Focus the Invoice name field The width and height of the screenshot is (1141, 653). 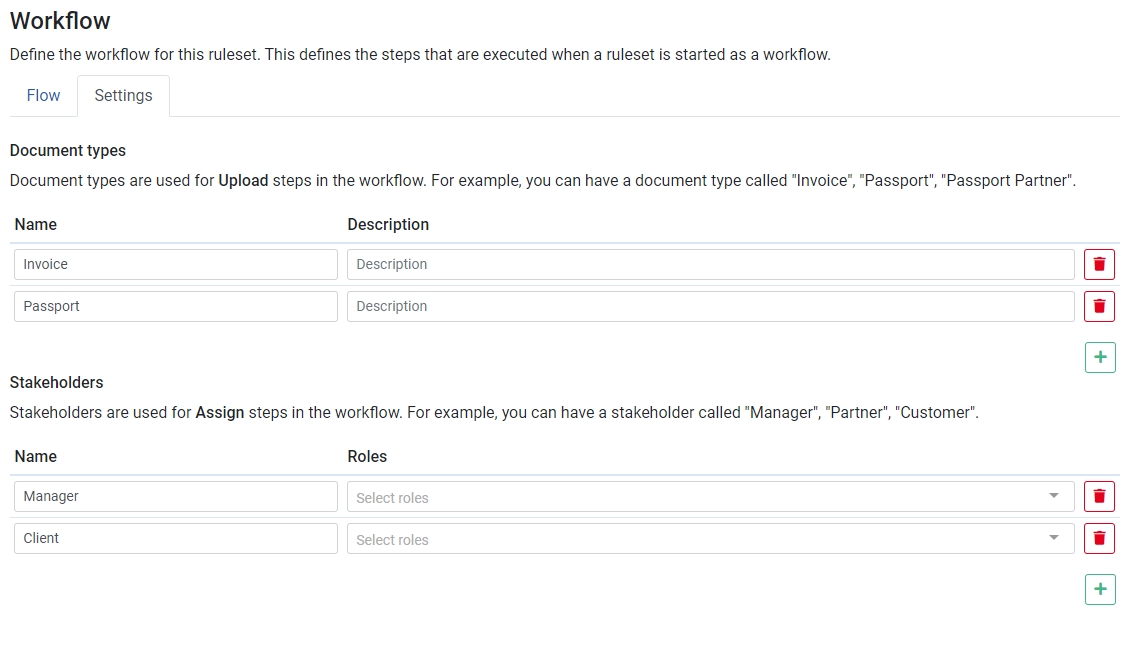tap(176, 265)
